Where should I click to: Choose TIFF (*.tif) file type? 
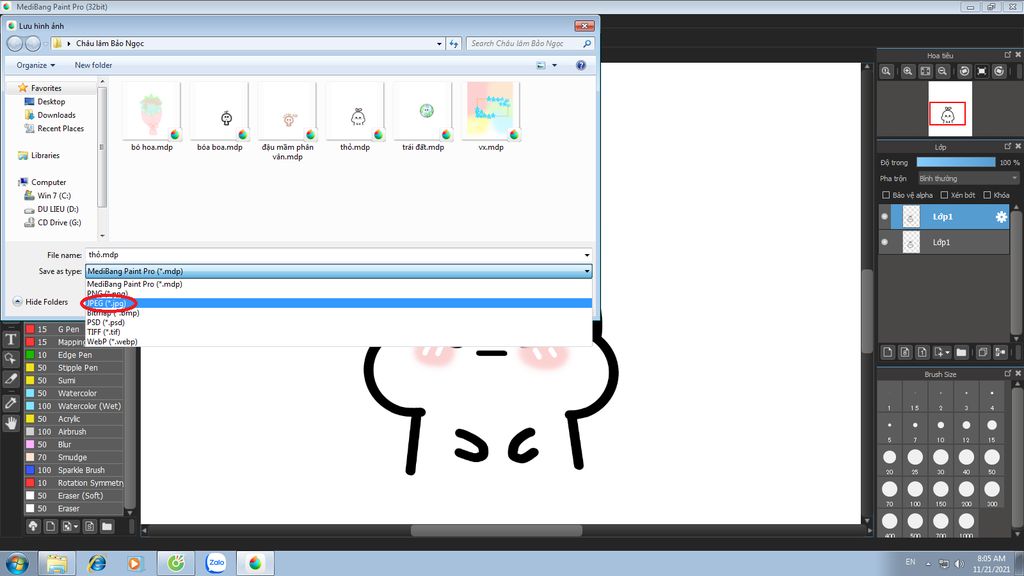339,332
